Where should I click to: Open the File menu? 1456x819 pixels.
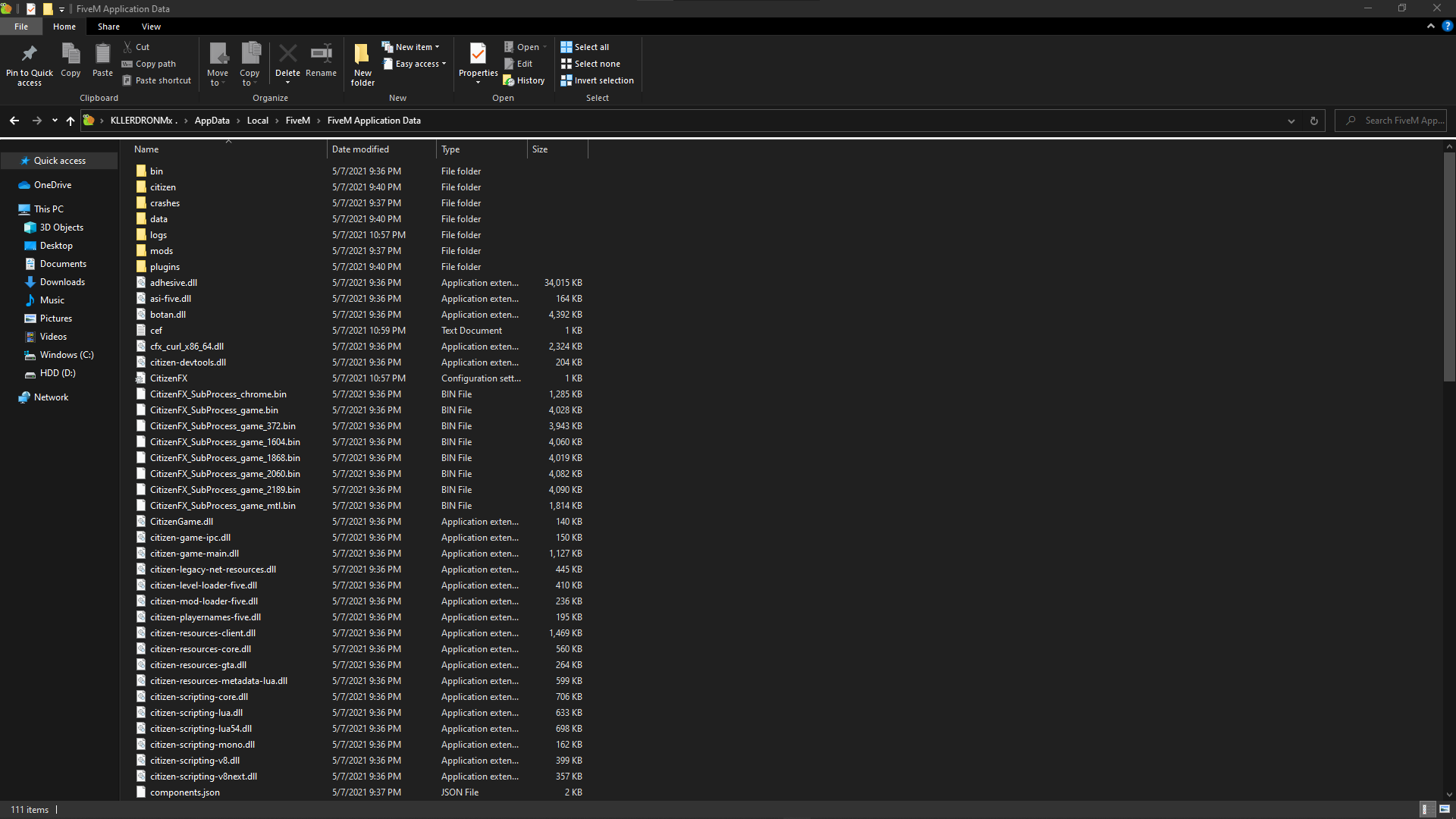21,27
